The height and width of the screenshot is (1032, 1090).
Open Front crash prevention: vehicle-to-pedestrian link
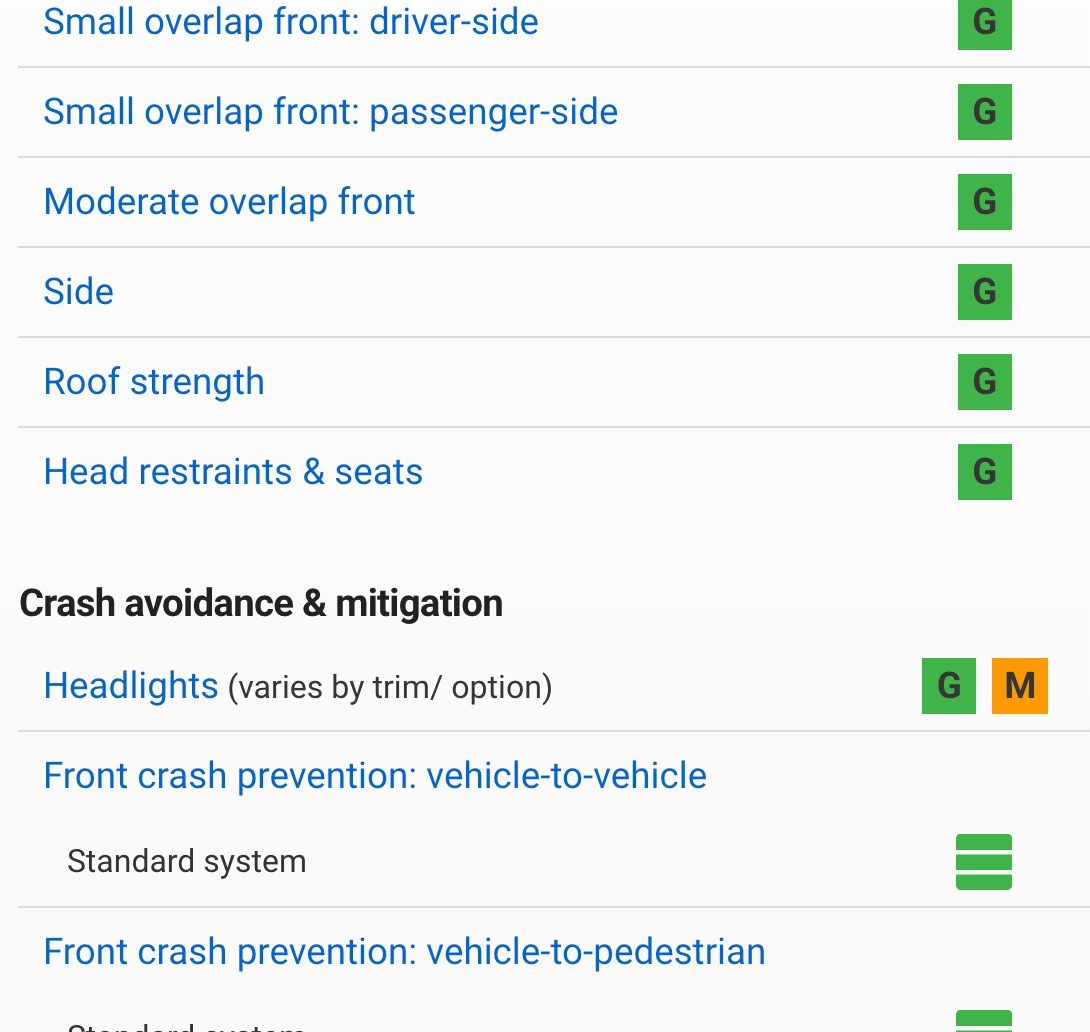(x=404, y=951)
